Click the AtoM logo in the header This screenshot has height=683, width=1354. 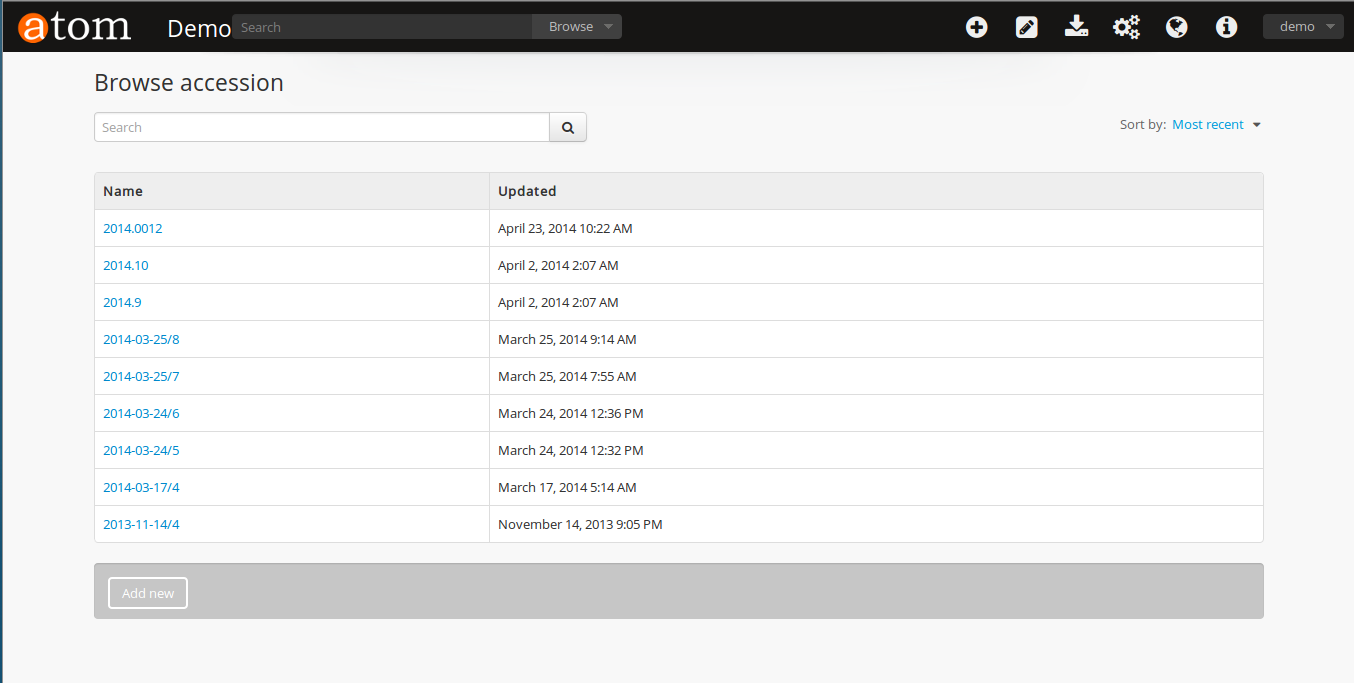point(75,27)
